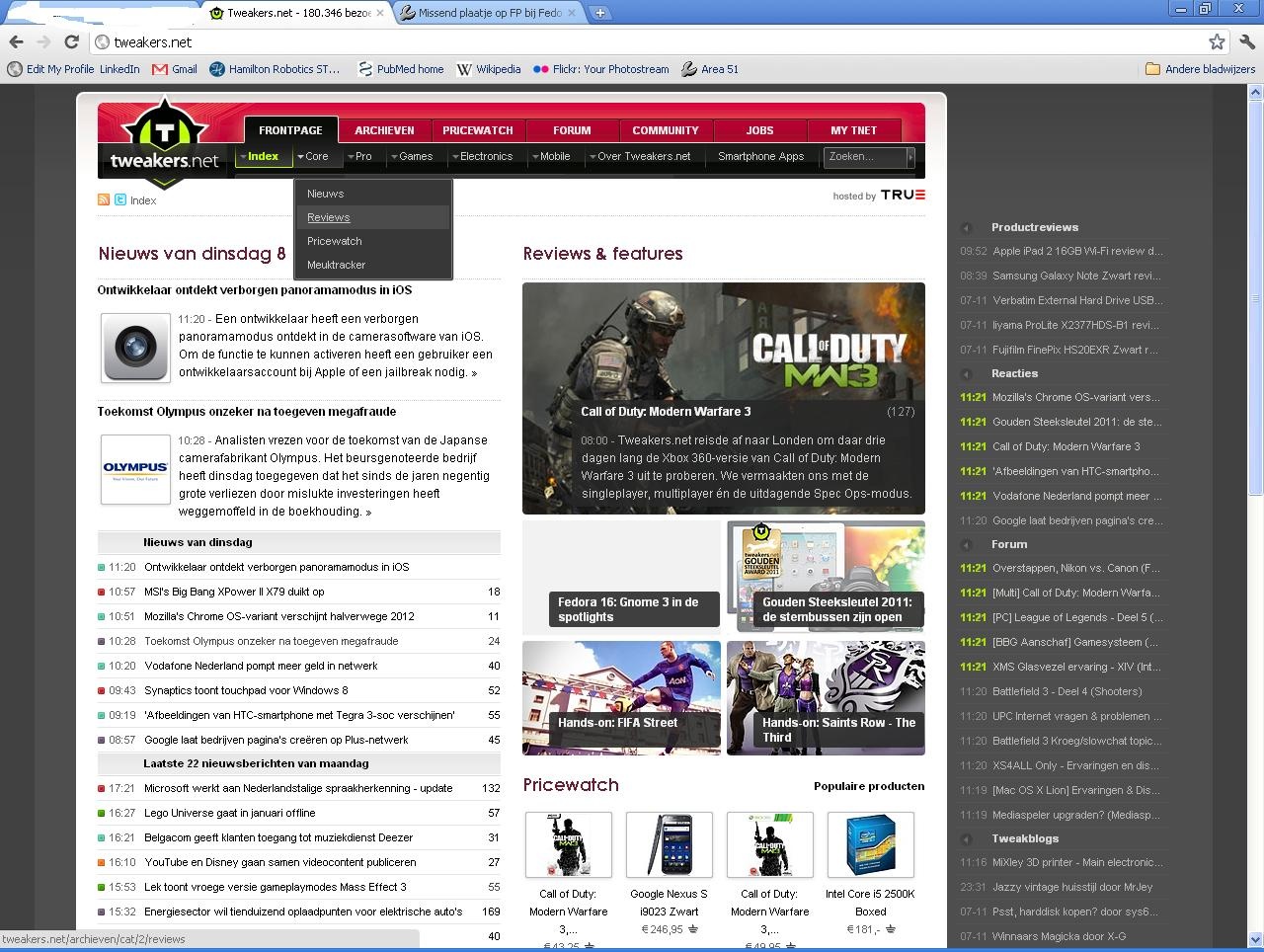
Task: Open Edit My Profile LinkedIn bookmark
Action: coord(74,69)
